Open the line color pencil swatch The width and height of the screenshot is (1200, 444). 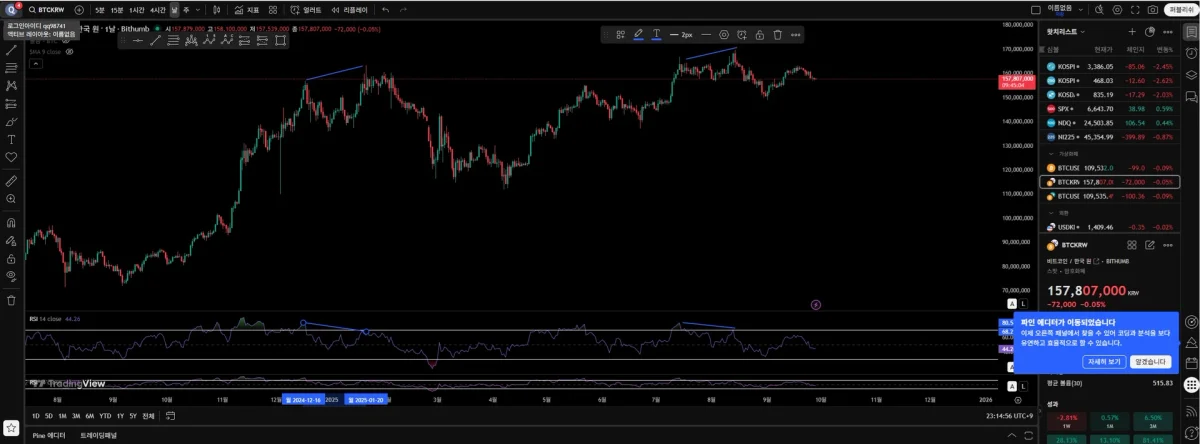tap(638, 34)
